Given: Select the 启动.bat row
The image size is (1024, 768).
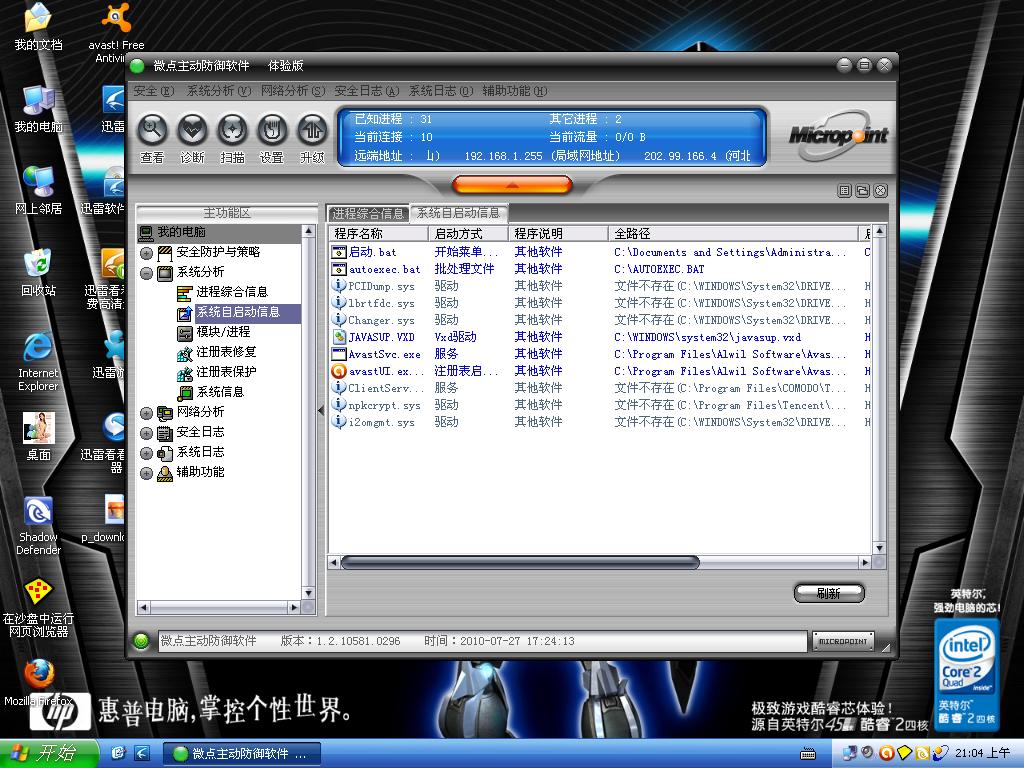Looking at the screenshot, I should click(x=600, y=252).
